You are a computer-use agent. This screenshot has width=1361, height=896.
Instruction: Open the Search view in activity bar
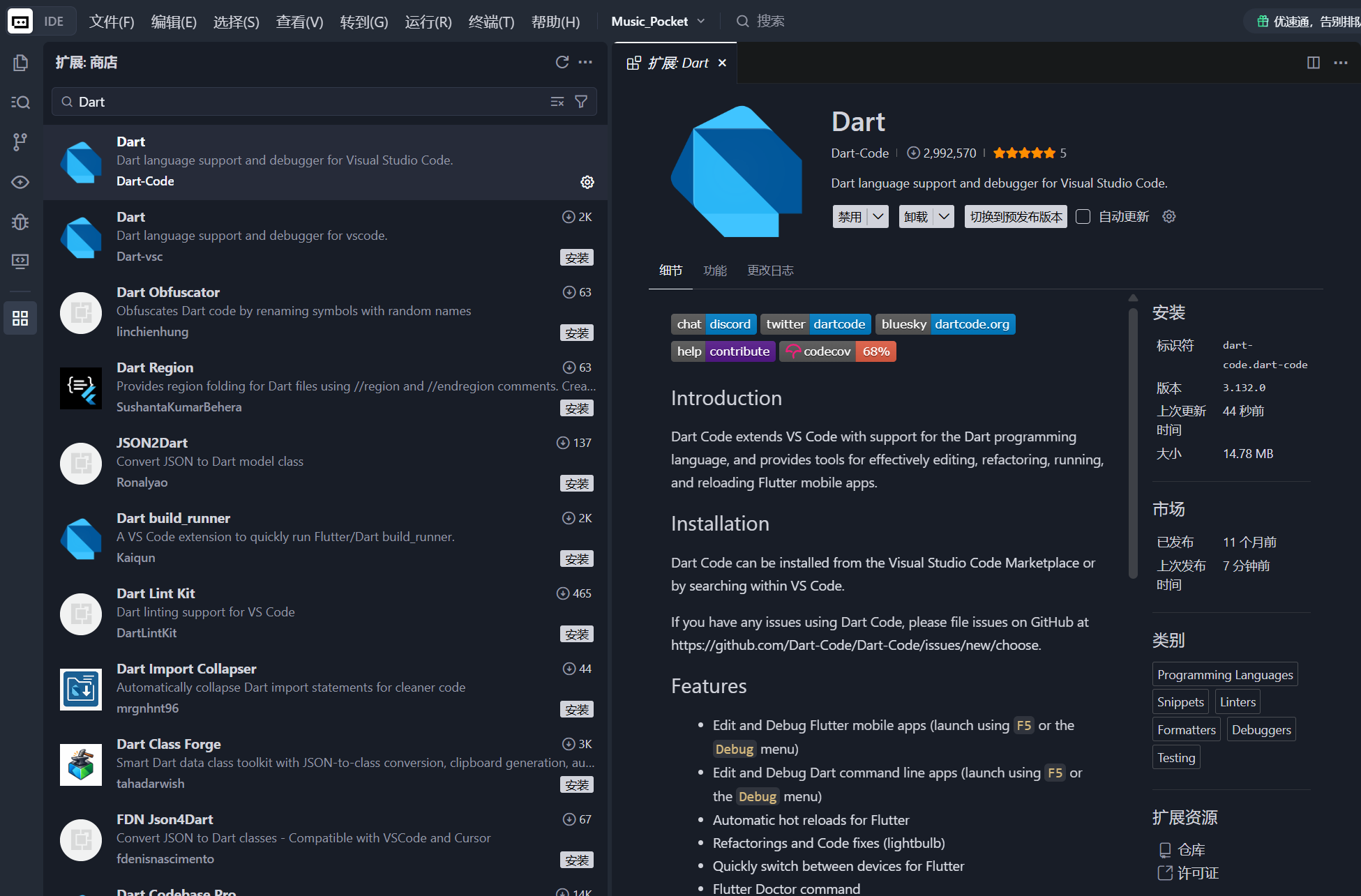pos(20,102)
